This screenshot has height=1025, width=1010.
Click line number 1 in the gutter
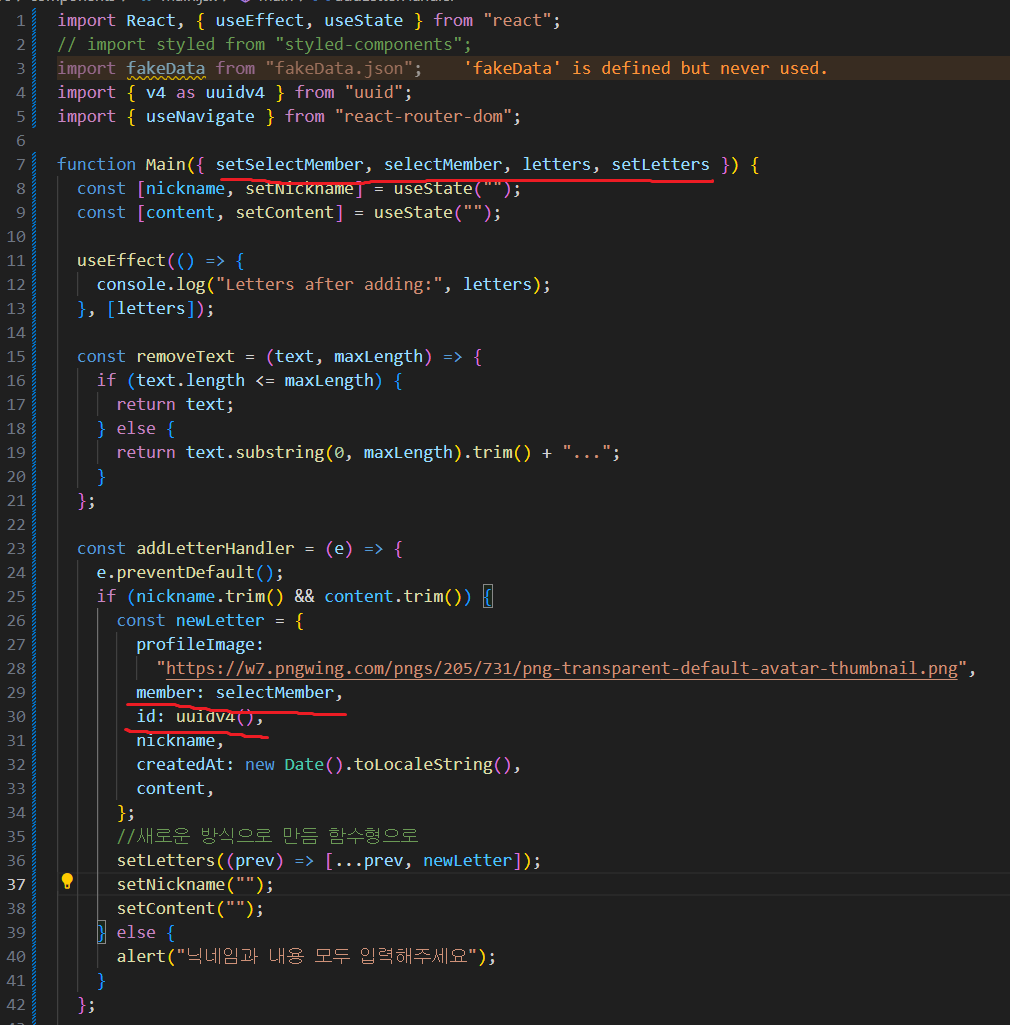click(20, 20)
